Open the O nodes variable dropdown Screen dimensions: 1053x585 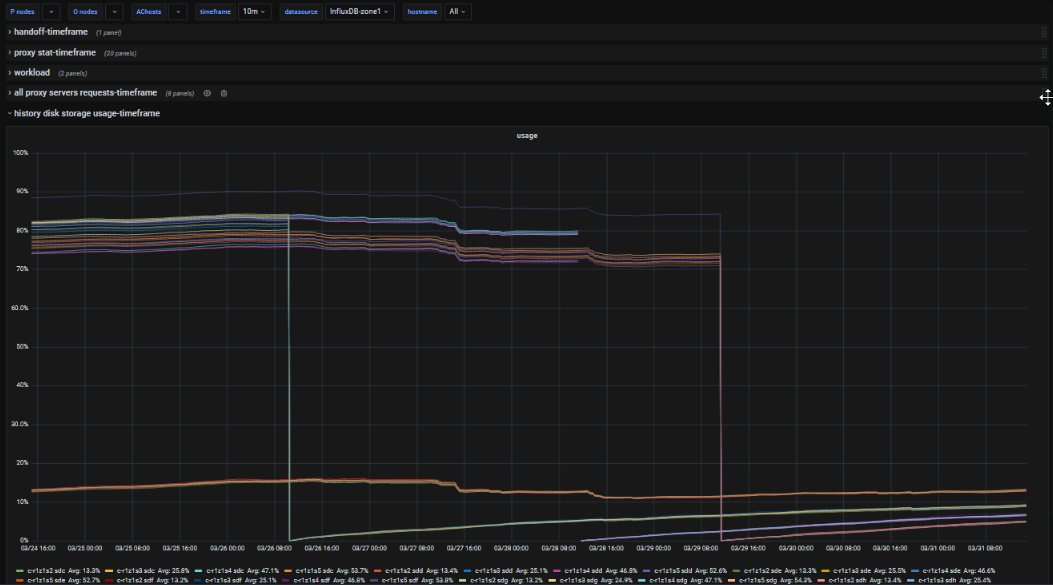click(x=114, y=12)
